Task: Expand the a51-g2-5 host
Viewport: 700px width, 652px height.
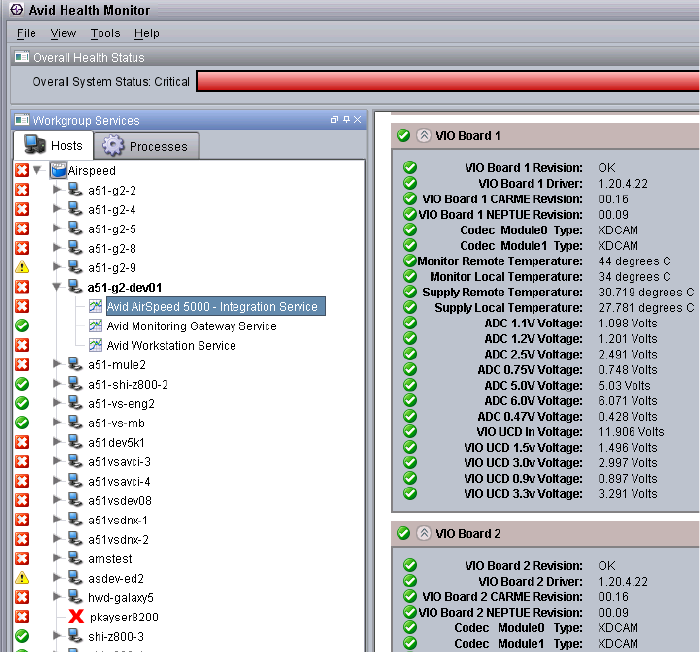Action: 57,229
